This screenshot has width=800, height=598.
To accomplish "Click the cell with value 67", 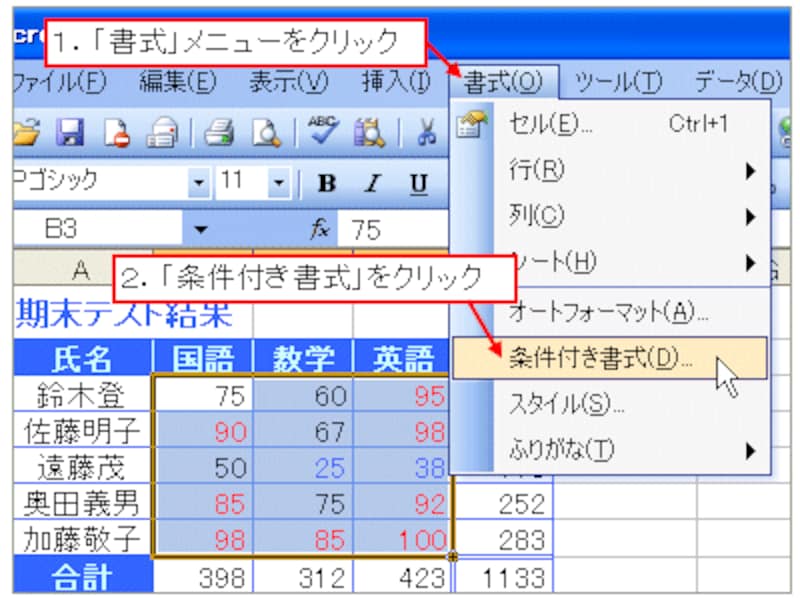I will pos(303,432).
